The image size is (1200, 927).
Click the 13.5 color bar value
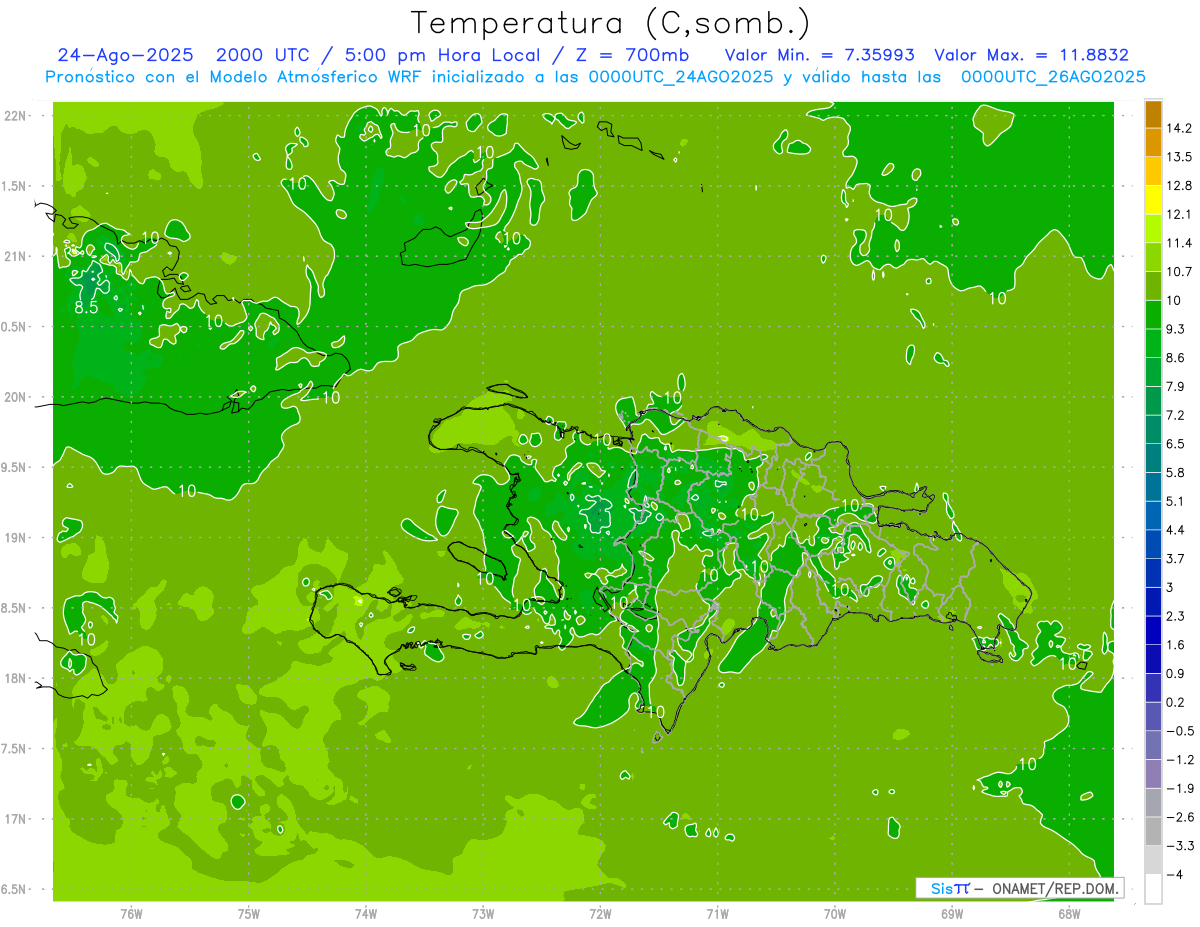1180,157
